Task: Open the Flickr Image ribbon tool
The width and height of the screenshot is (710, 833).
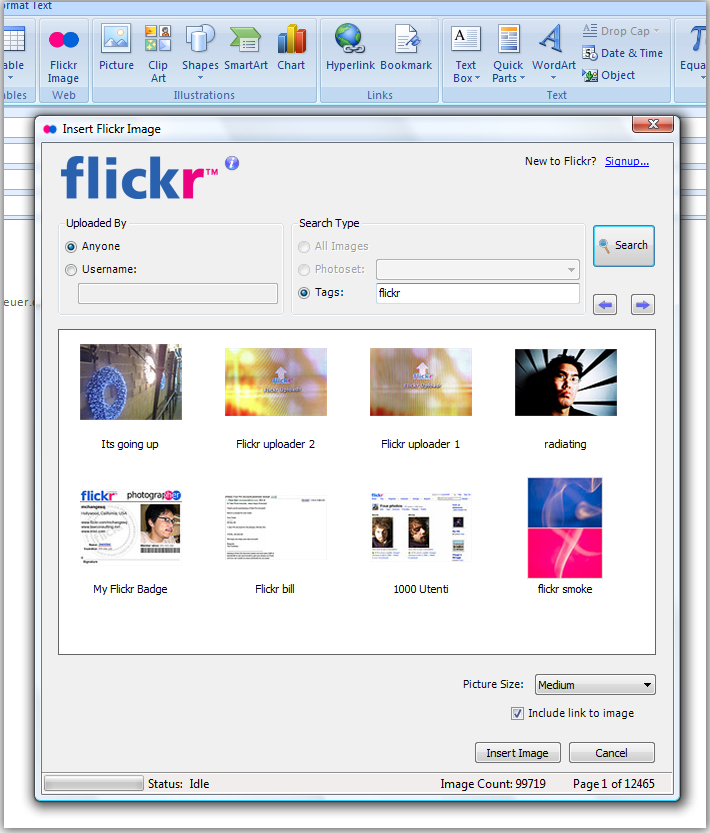Action: (63, 54)
